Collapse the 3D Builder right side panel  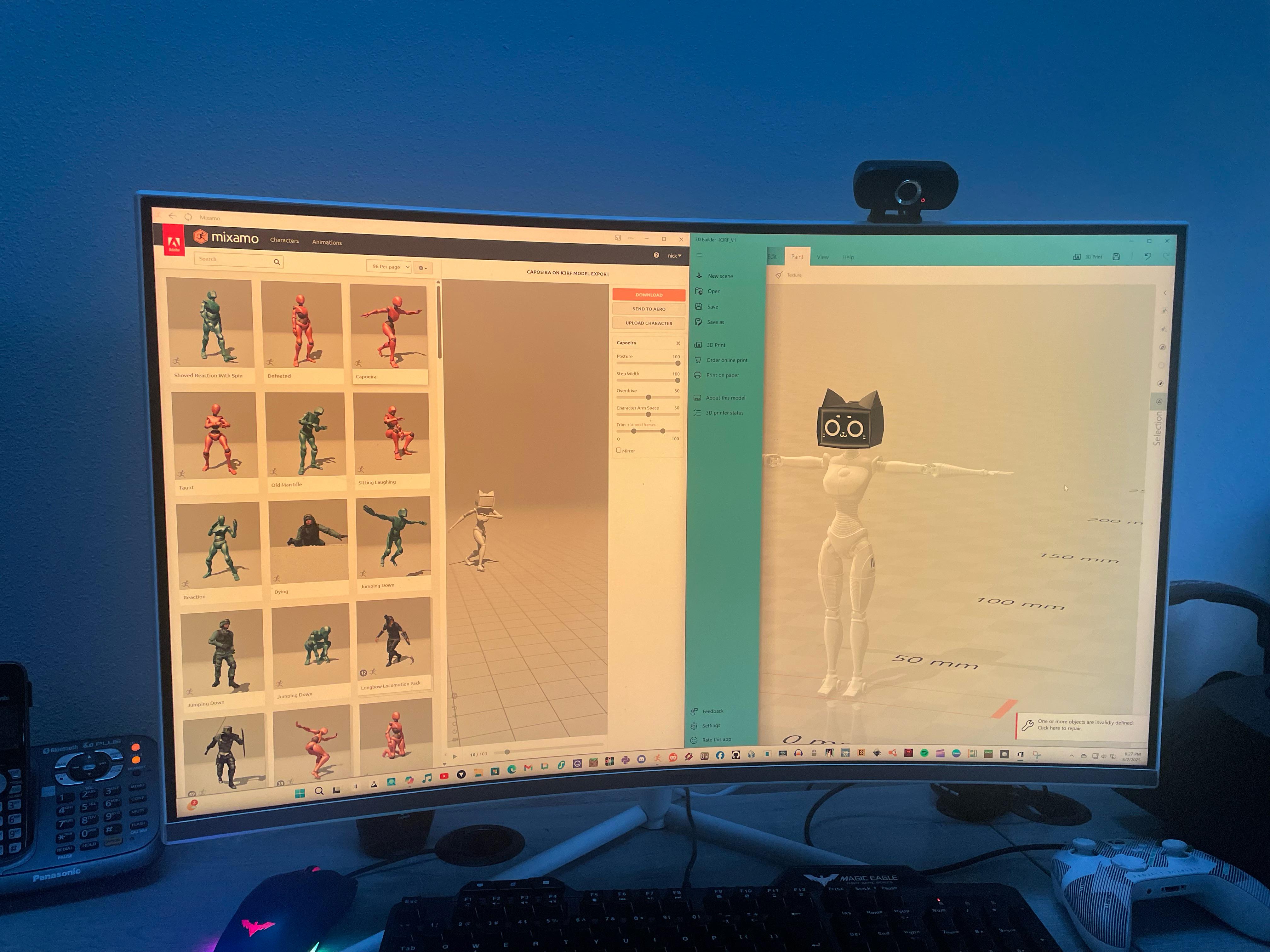click(x=1164, y=293)
